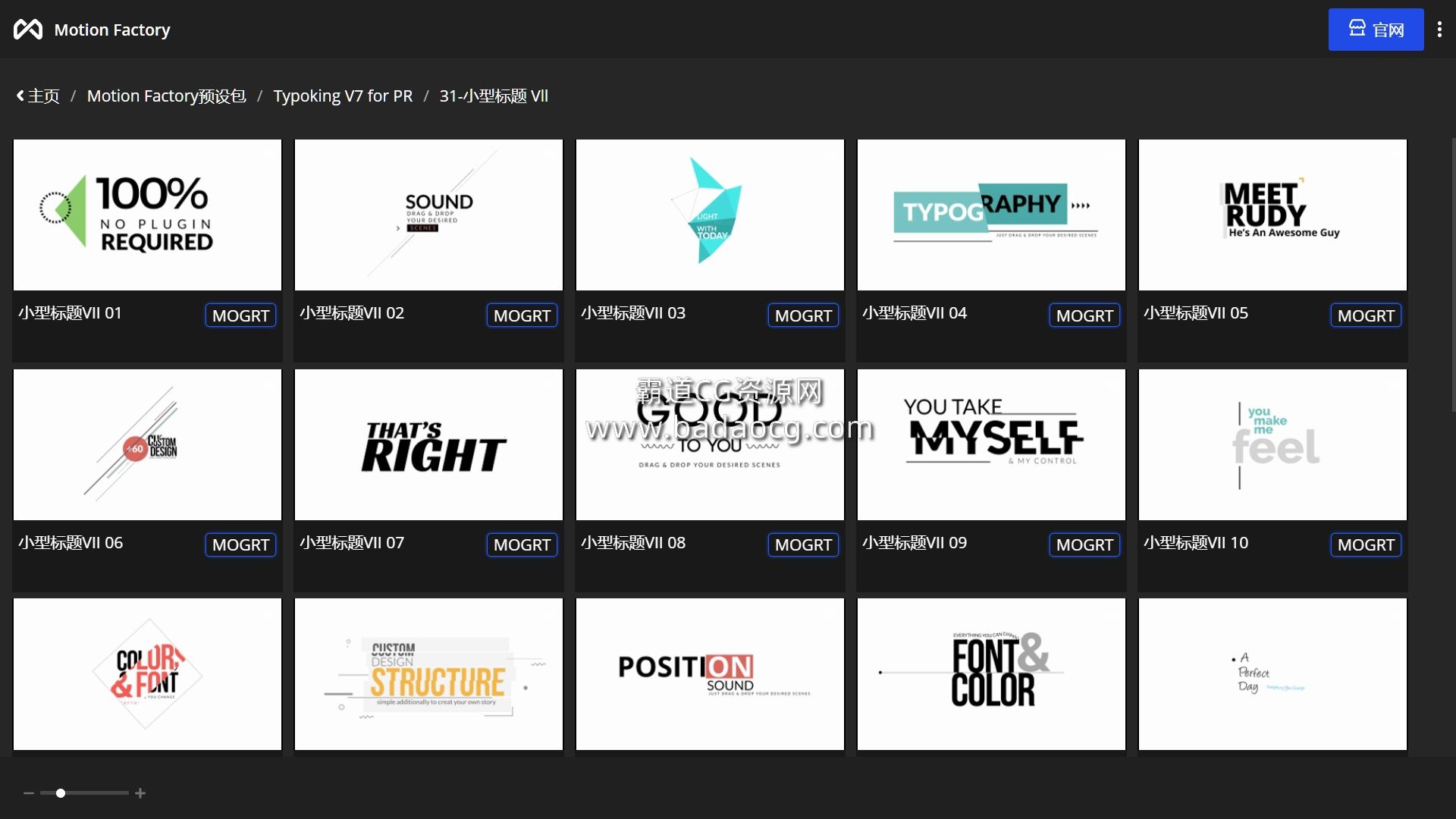Go back to 主页 home
The image size is (1456, 819).
[x=38, y=96]
